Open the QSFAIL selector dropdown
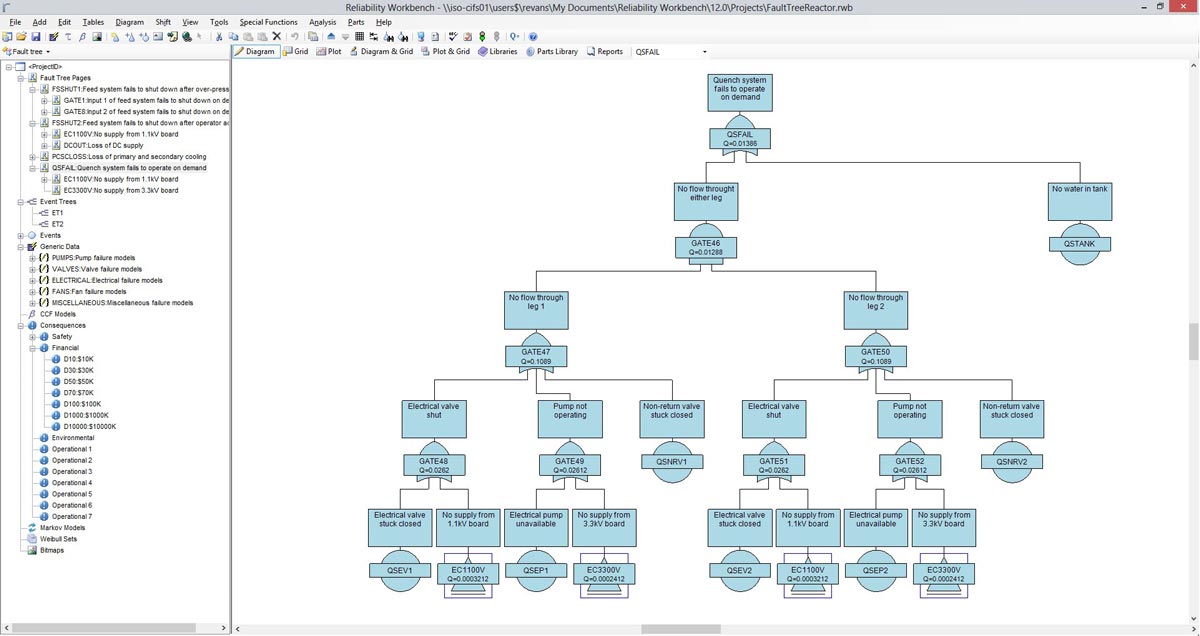Viewport: 1200px width, 636px height. pyautogui.click(x=704, y=51)
